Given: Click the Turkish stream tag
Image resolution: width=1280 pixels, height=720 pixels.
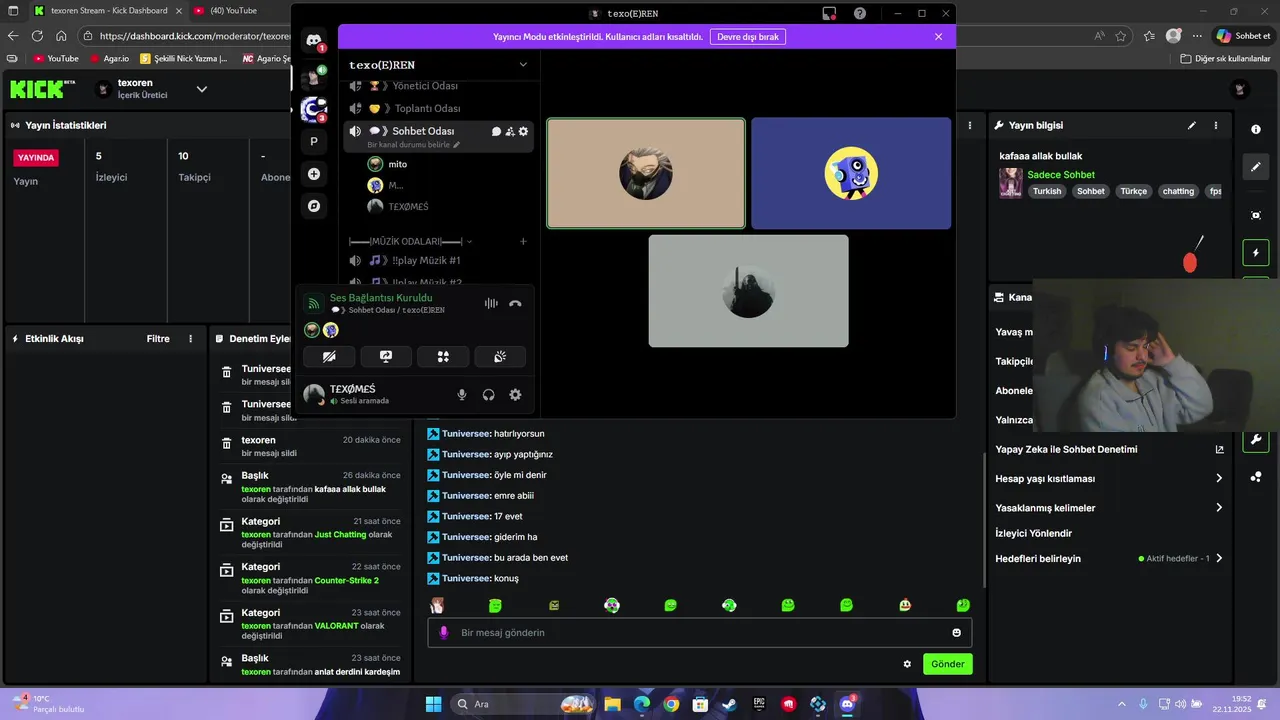Looking at the screenshot, I should pos(1047,191).
